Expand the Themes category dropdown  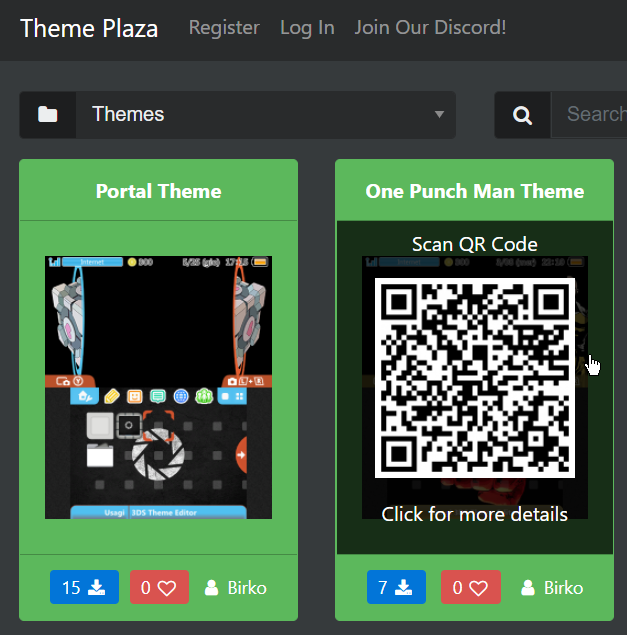266,115
